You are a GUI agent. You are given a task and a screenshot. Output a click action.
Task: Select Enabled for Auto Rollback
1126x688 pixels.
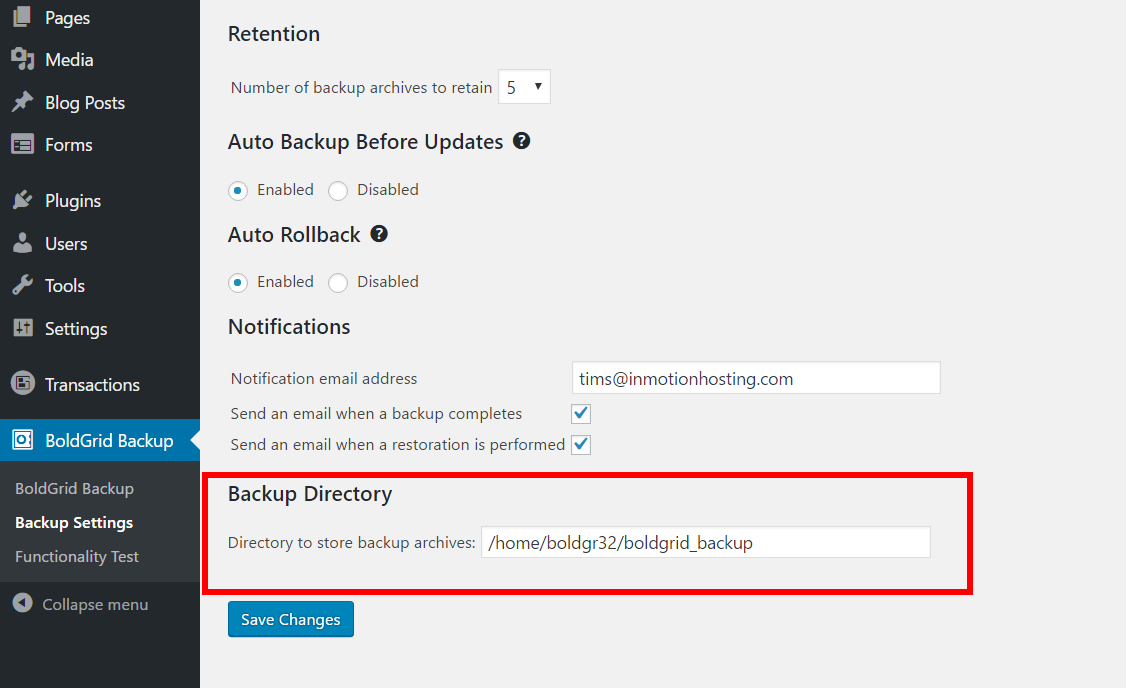click(238, 282)
